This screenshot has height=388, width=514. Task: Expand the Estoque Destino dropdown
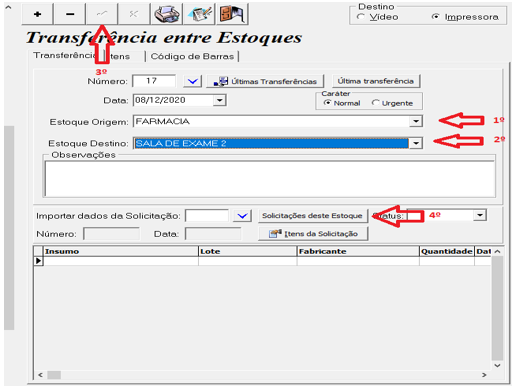[x=416, y=143]
